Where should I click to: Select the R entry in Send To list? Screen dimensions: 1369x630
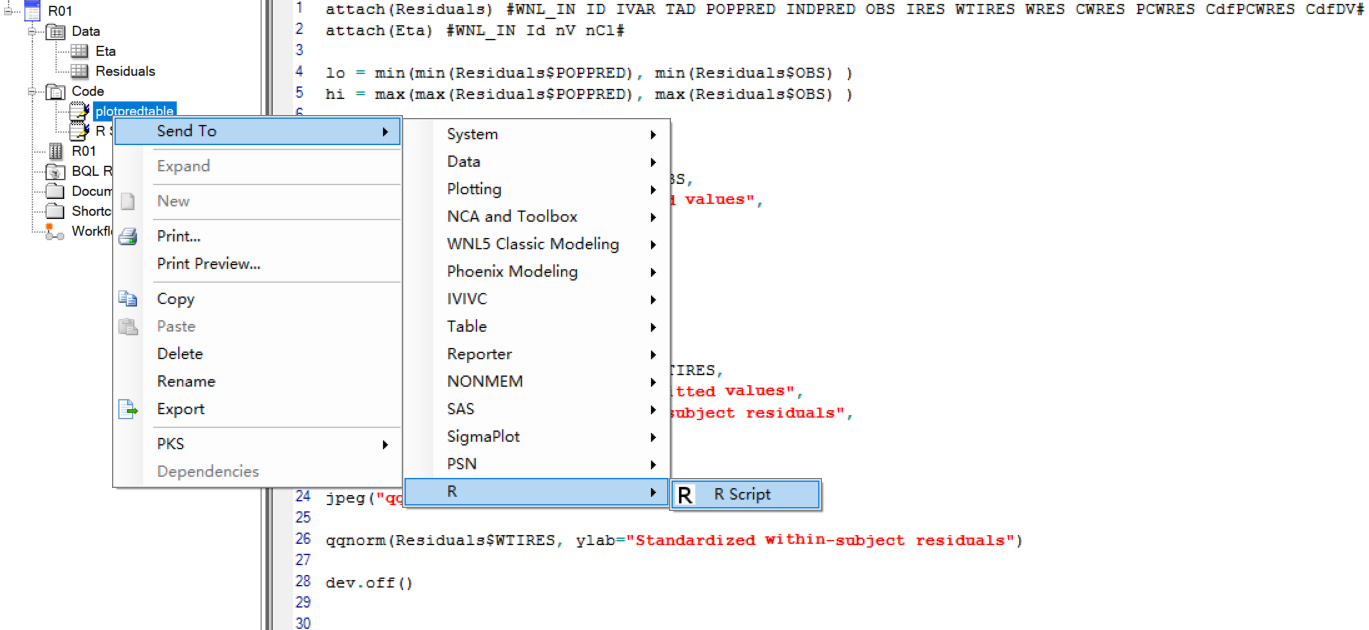point(537,492)
